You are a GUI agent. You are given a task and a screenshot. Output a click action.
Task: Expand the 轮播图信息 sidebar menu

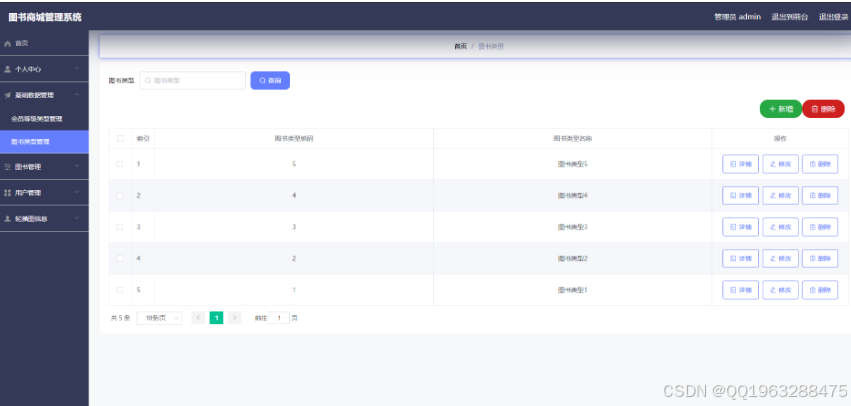(44, 219)
